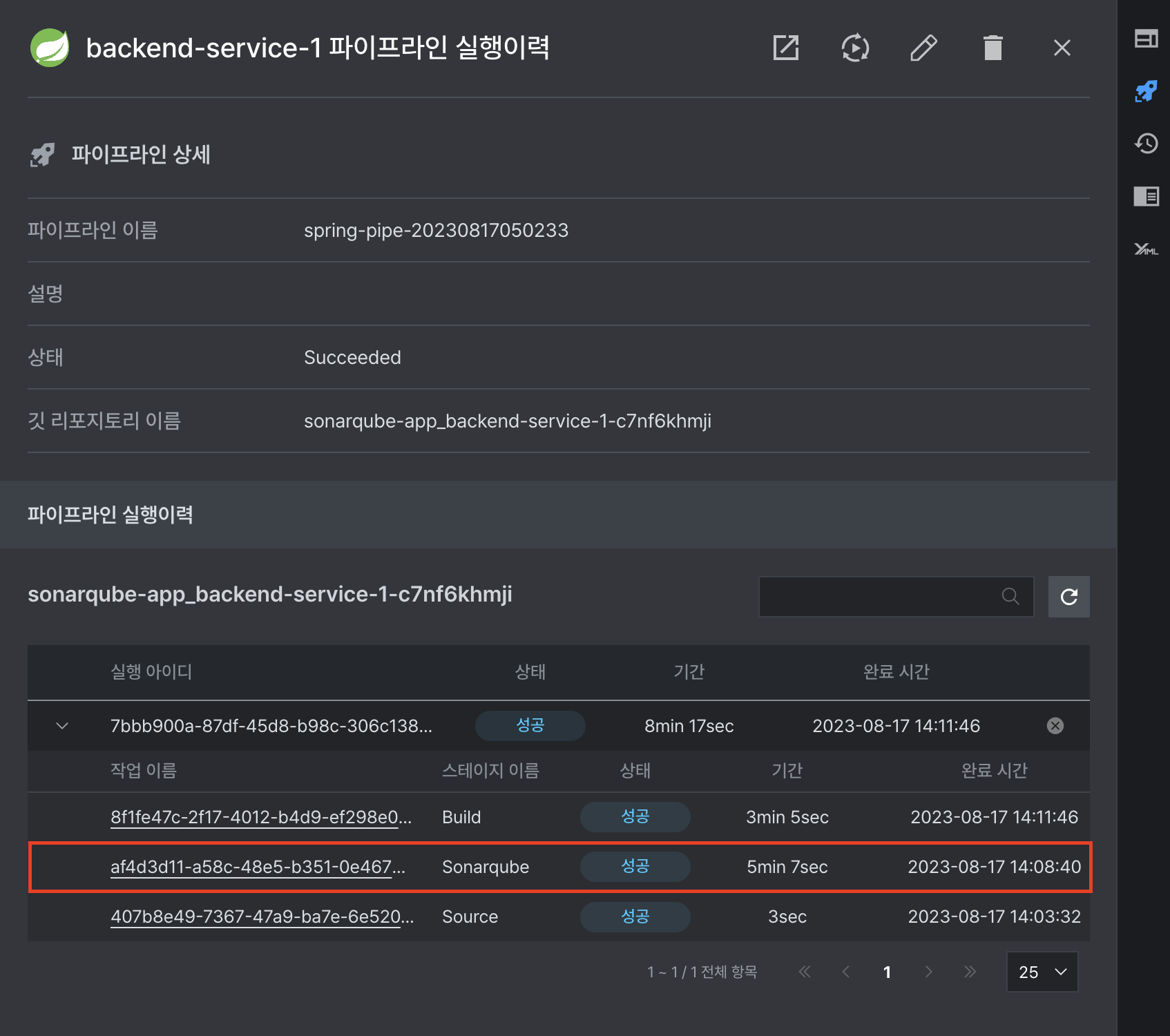This screenshot has width=1170, height=1036.
Task: Delete pipeline with trash icon
Action: click(992, 48)
